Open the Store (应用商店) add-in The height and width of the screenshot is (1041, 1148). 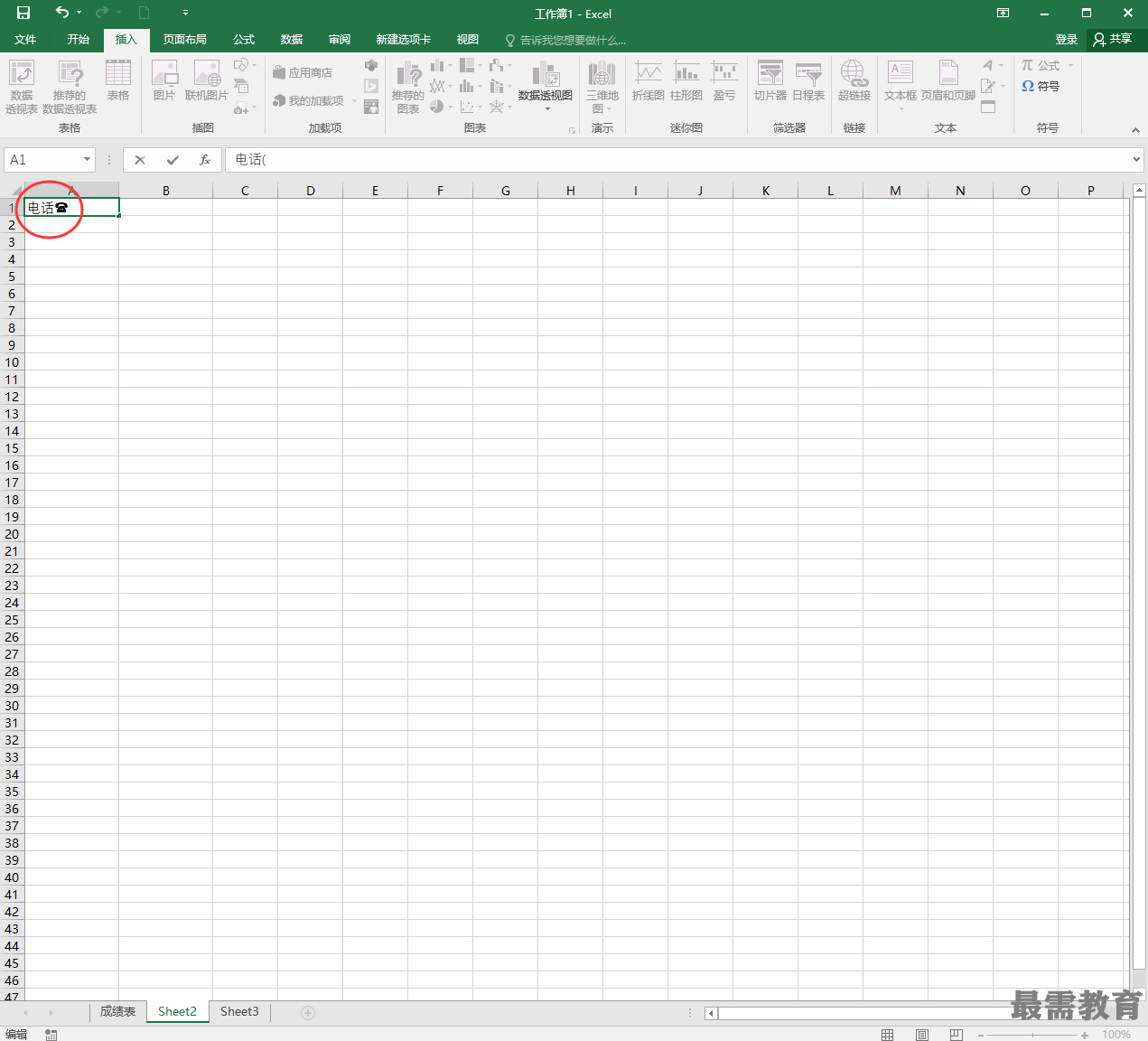pyautogui.click(x=303, y=72)
